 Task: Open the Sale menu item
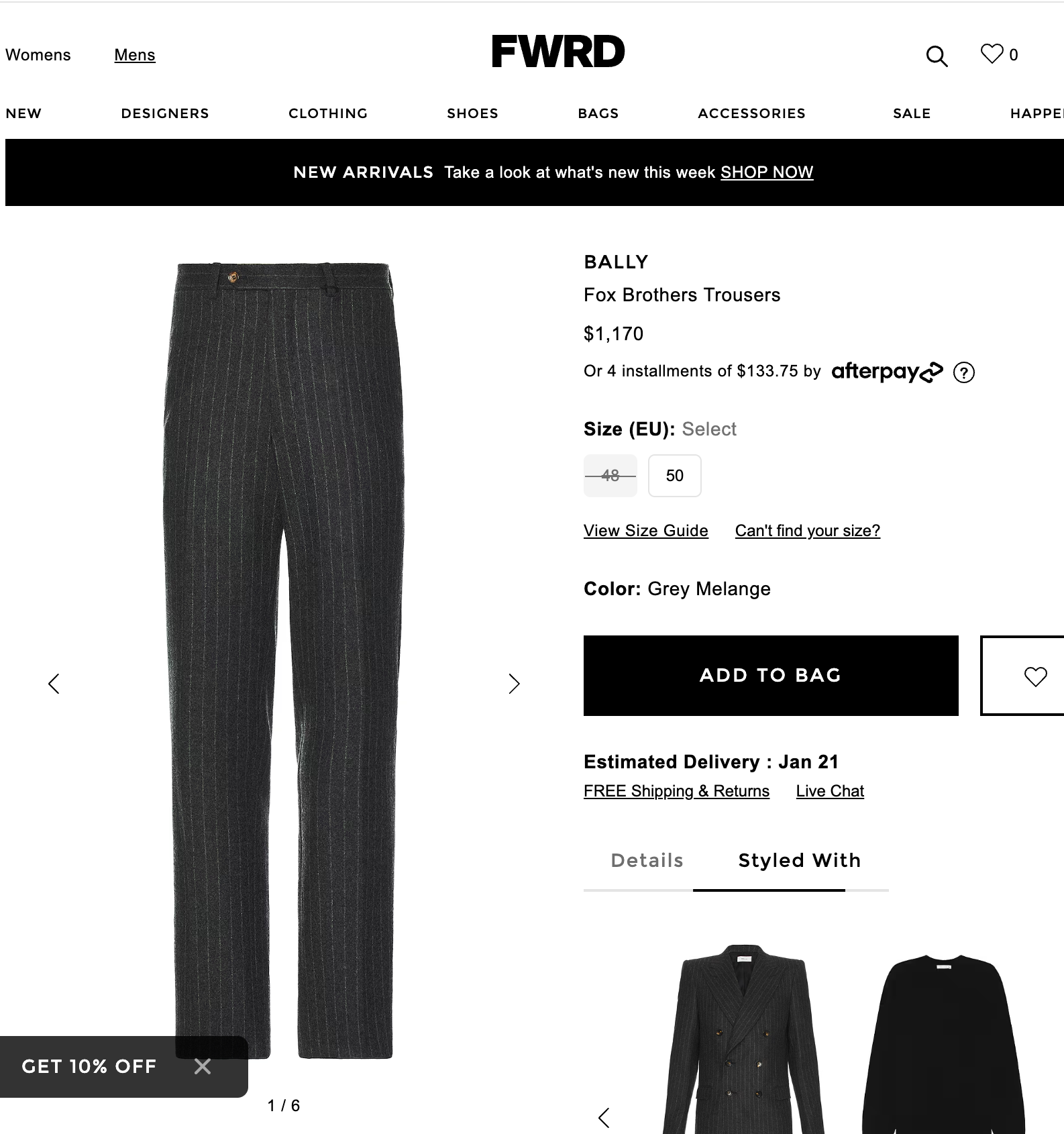pos(912,113)
